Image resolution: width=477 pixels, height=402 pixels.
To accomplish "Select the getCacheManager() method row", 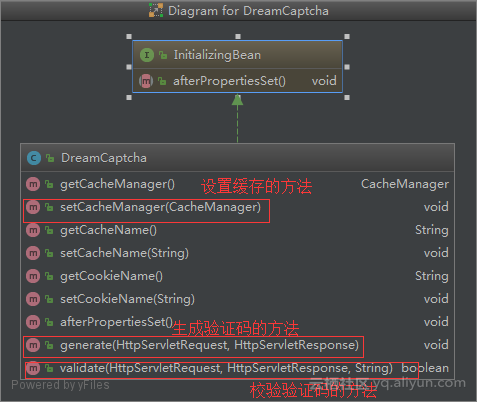I will 237,184.
